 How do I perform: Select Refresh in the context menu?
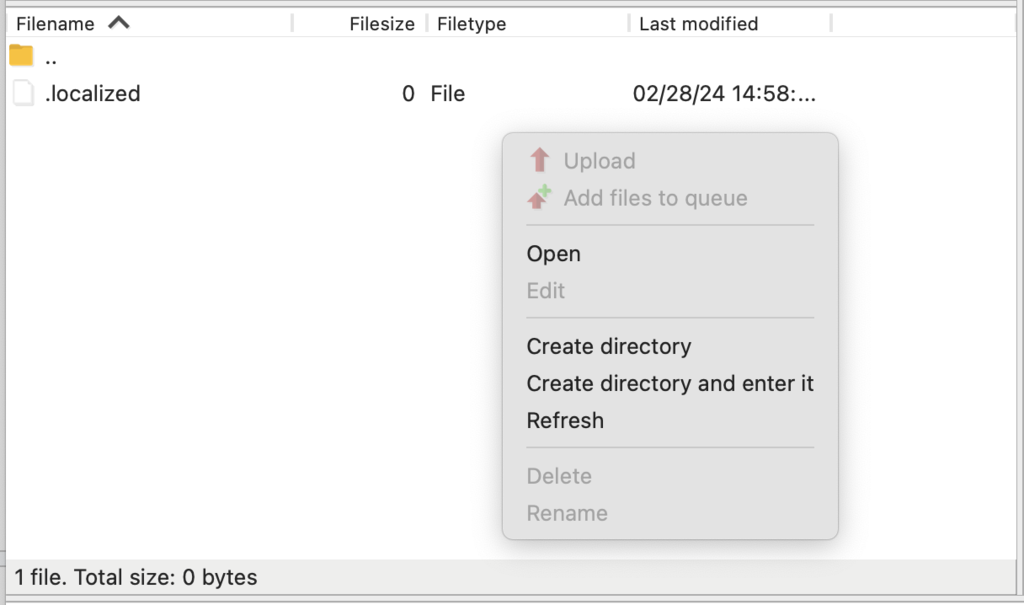pyautogui.click(x=565, y=420)
